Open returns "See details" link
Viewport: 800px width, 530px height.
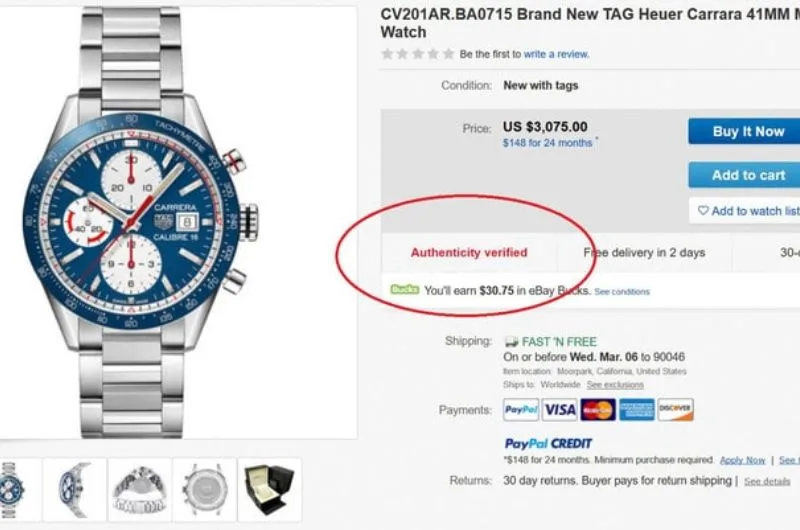768,481
